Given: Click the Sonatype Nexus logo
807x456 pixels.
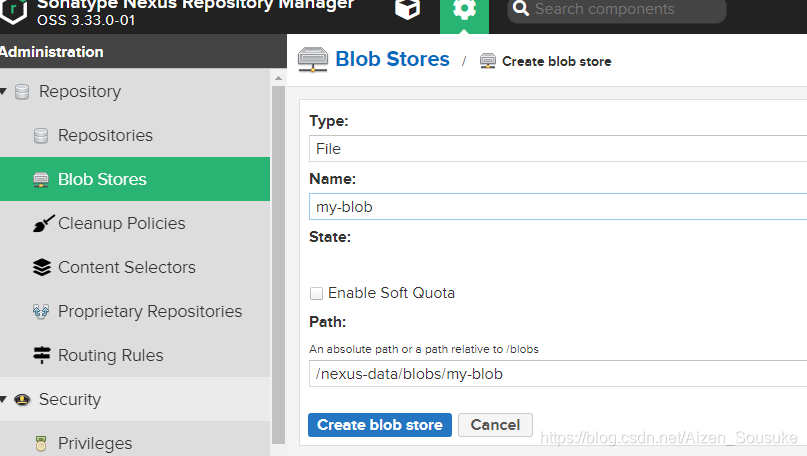Looking at the screenshot, I should tap(13, 10).
